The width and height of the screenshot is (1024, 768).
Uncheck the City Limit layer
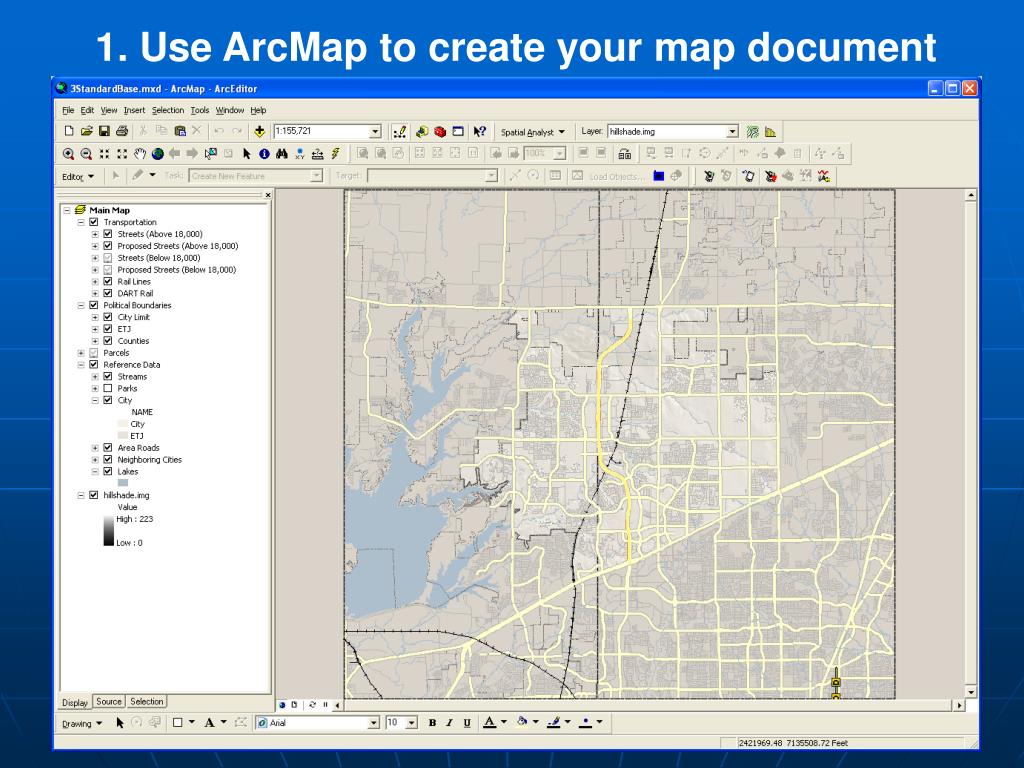[108, 317]
